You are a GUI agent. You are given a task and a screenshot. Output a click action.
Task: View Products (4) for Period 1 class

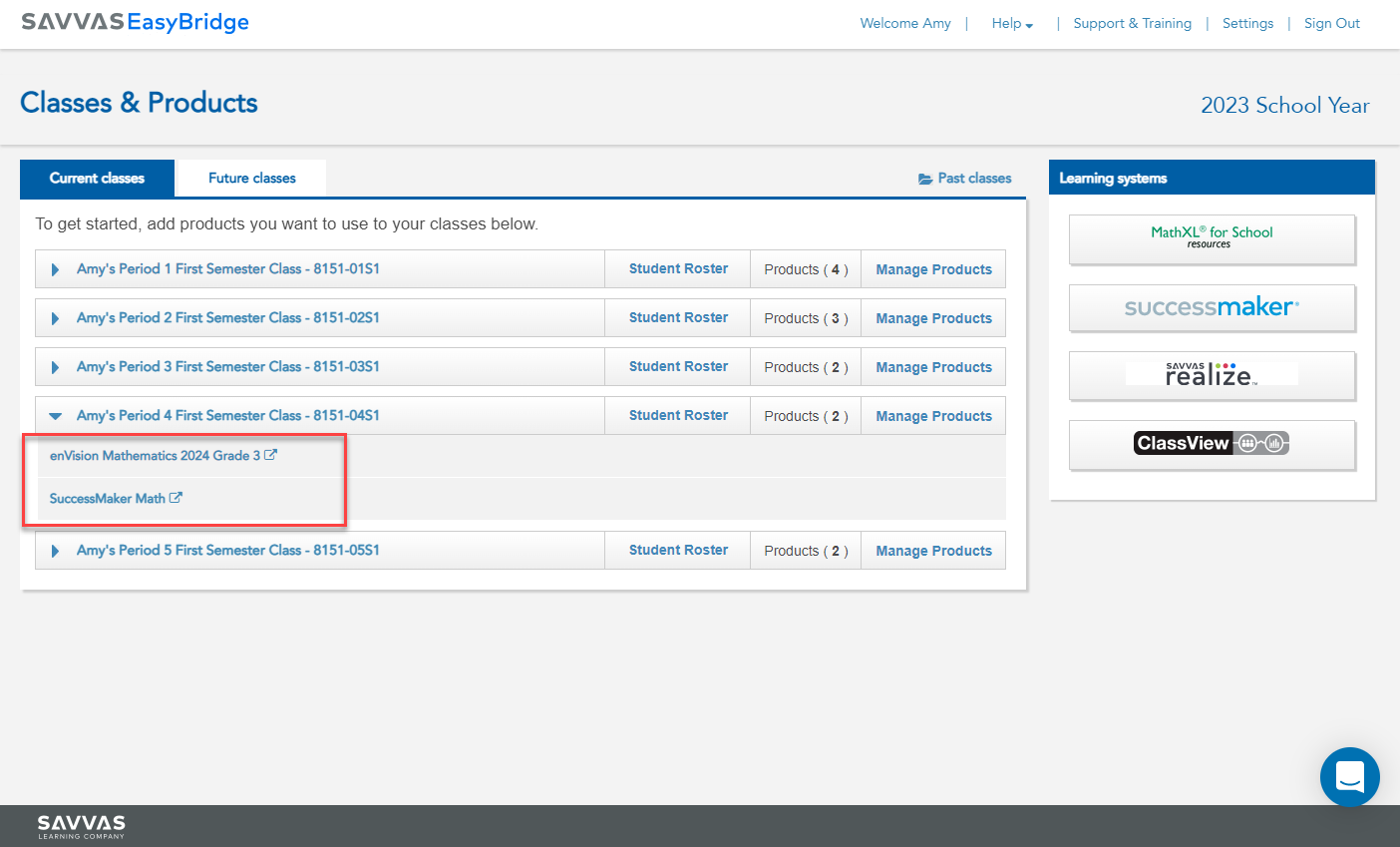pos(805,268)
